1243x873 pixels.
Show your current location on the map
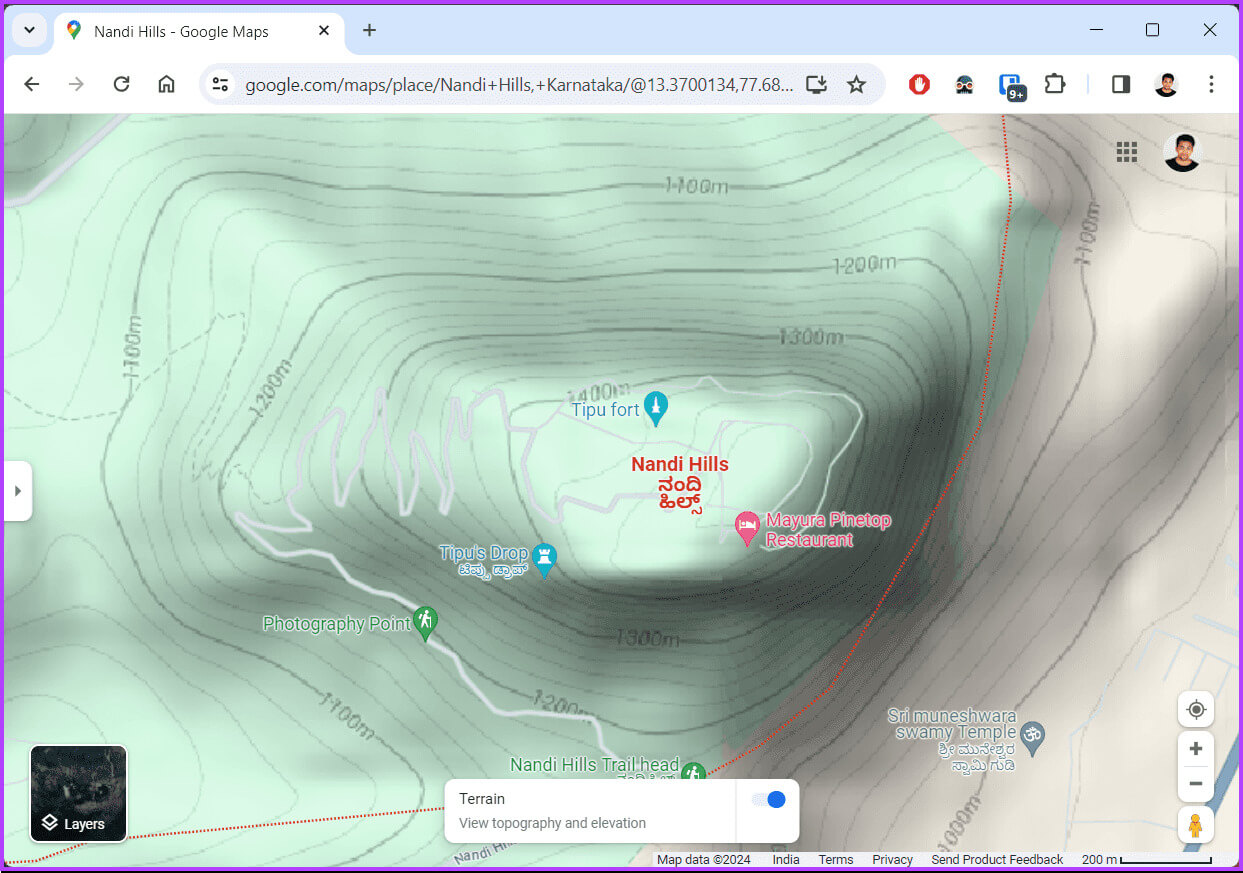pyautogui.click(x=1196, y=710)
